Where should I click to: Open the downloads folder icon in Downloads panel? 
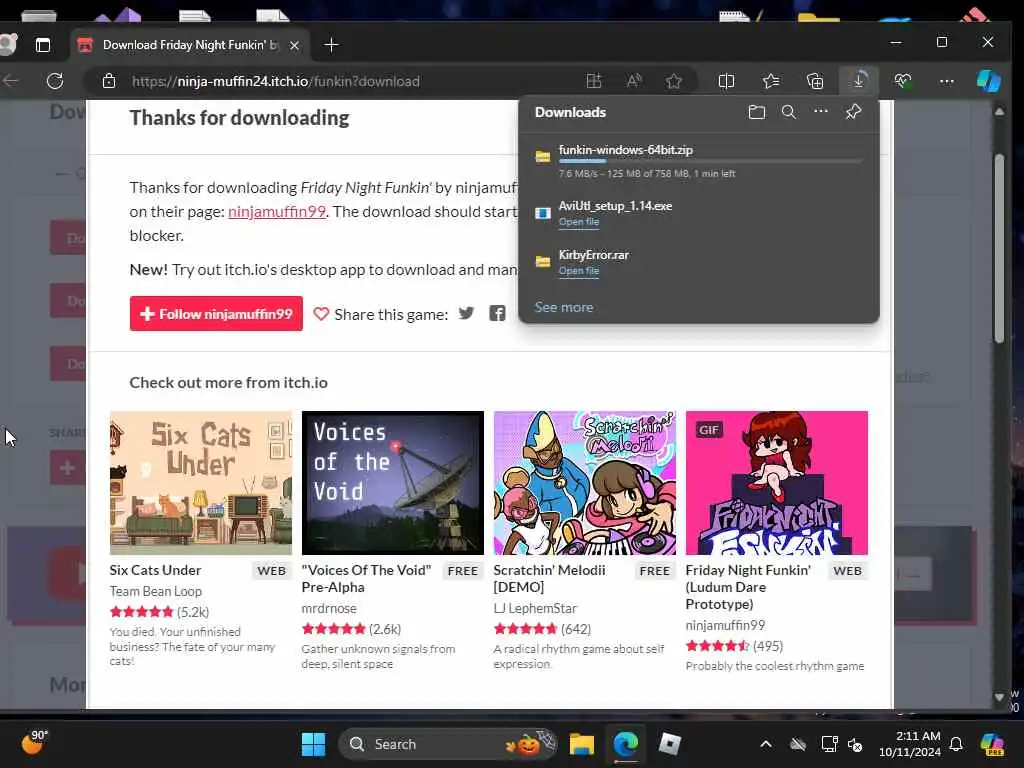[757, 112]
